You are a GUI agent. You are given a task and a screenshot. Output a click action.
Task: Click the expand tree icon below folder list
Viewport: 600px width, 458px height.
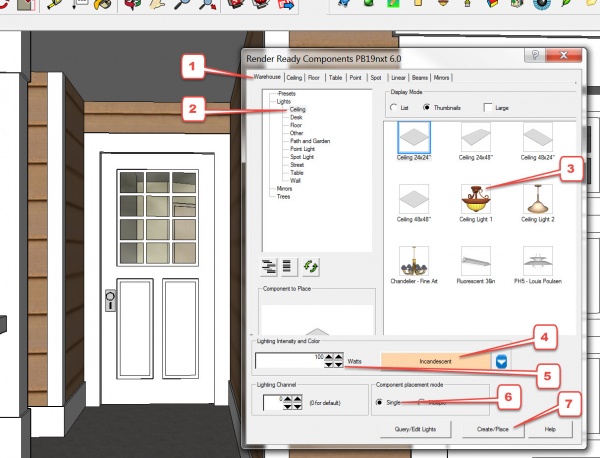(x=269, y=265)
